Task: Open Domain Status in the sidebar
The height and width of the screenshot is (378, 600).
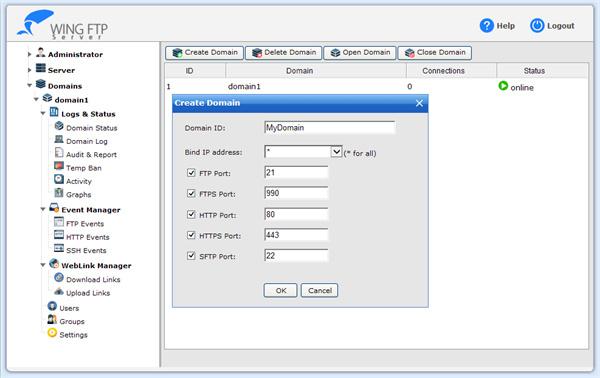Action: point(91,128)
